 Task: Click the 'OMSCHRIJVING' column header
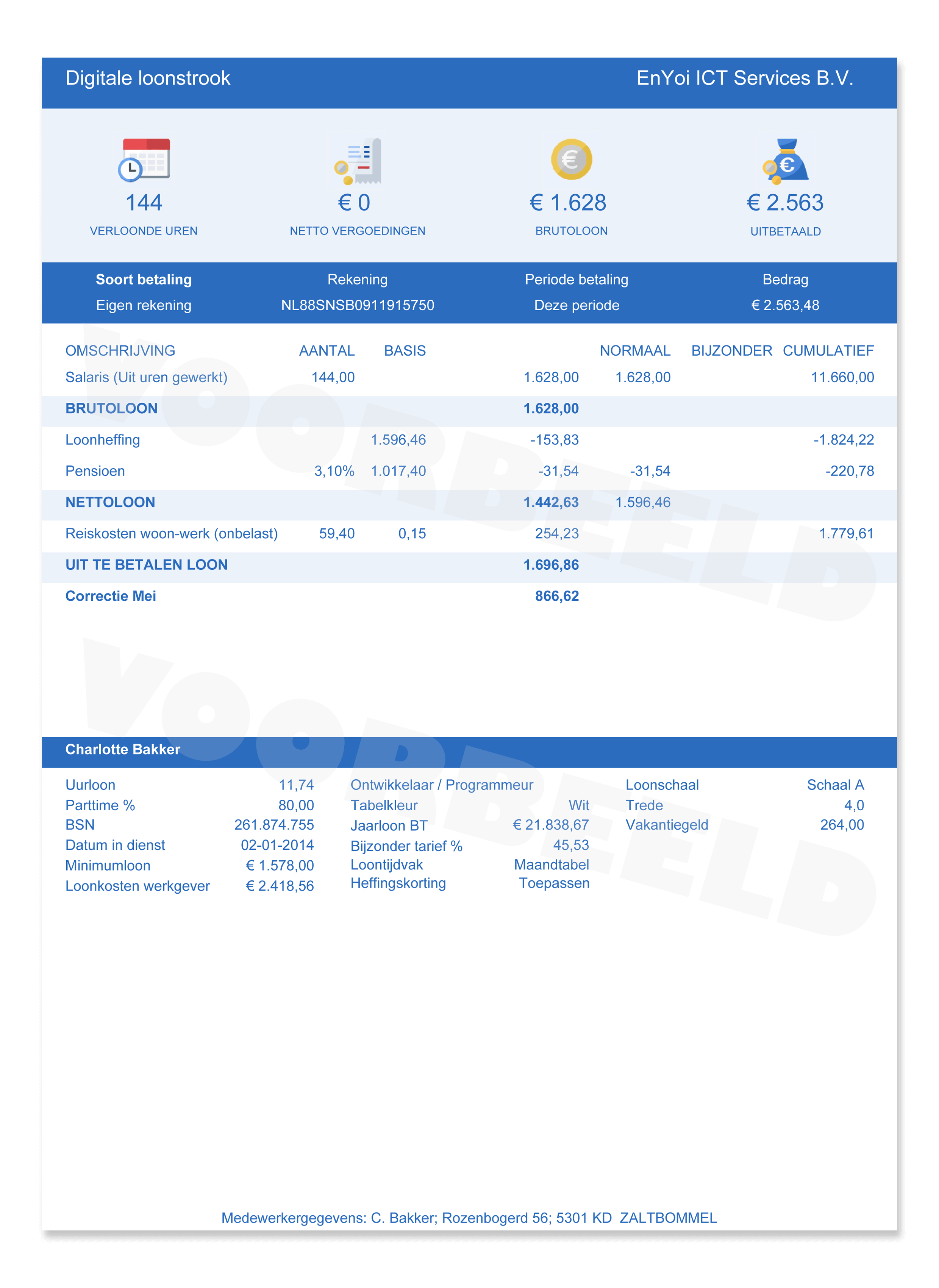click(x=120, y=351)
